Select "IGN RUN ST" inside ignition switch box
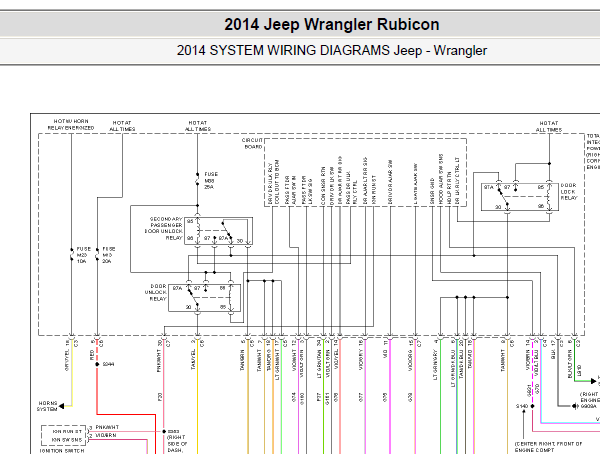Viewport: 600px width, 454px height. point(67,431)
